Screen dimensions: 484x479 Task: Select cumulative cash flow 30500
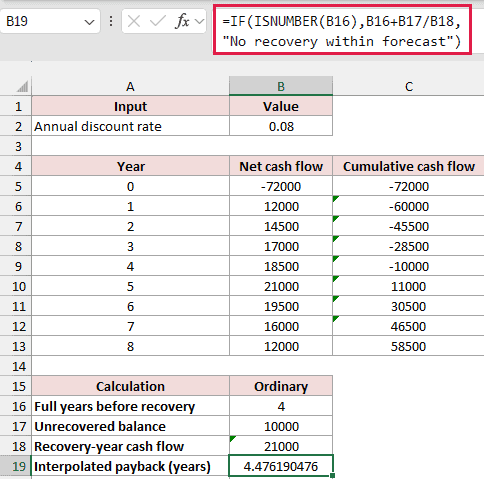click(x=408, y=306)
